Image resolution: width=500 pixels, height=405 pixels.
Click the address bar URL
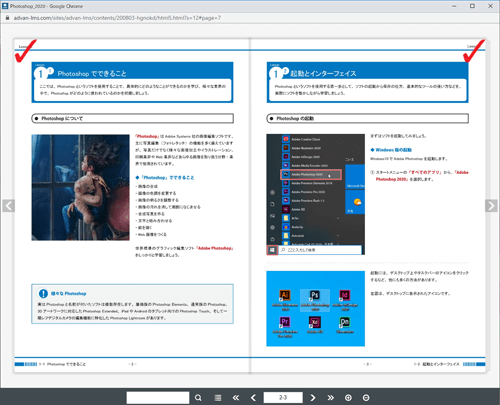pyautogui.click(x=117, y=18)
